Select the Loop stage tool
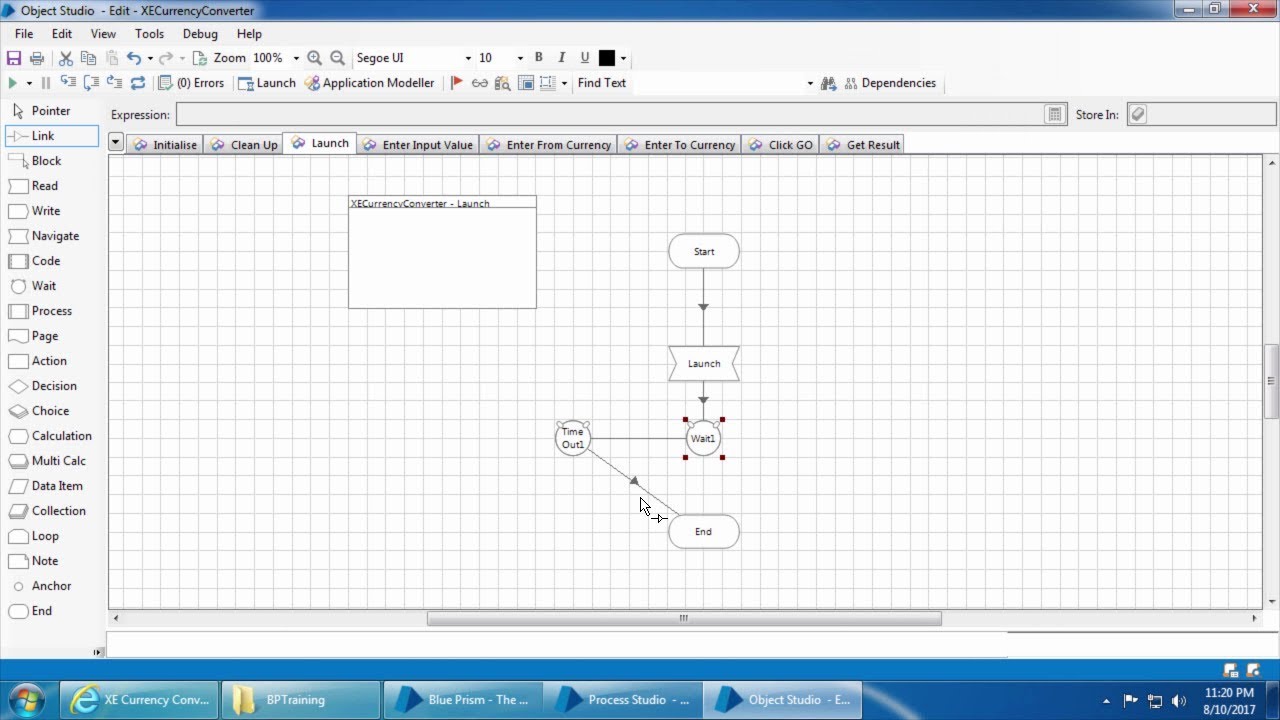 coord(34,536)
